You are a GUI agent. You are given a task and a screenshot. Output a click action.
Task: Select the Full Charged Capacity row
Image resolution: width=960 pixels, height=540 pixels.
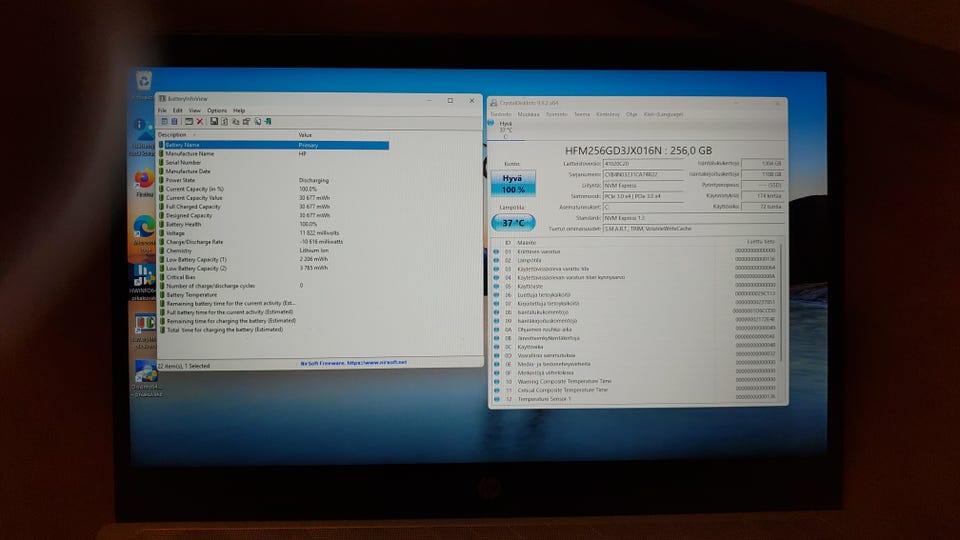[274, 206]
